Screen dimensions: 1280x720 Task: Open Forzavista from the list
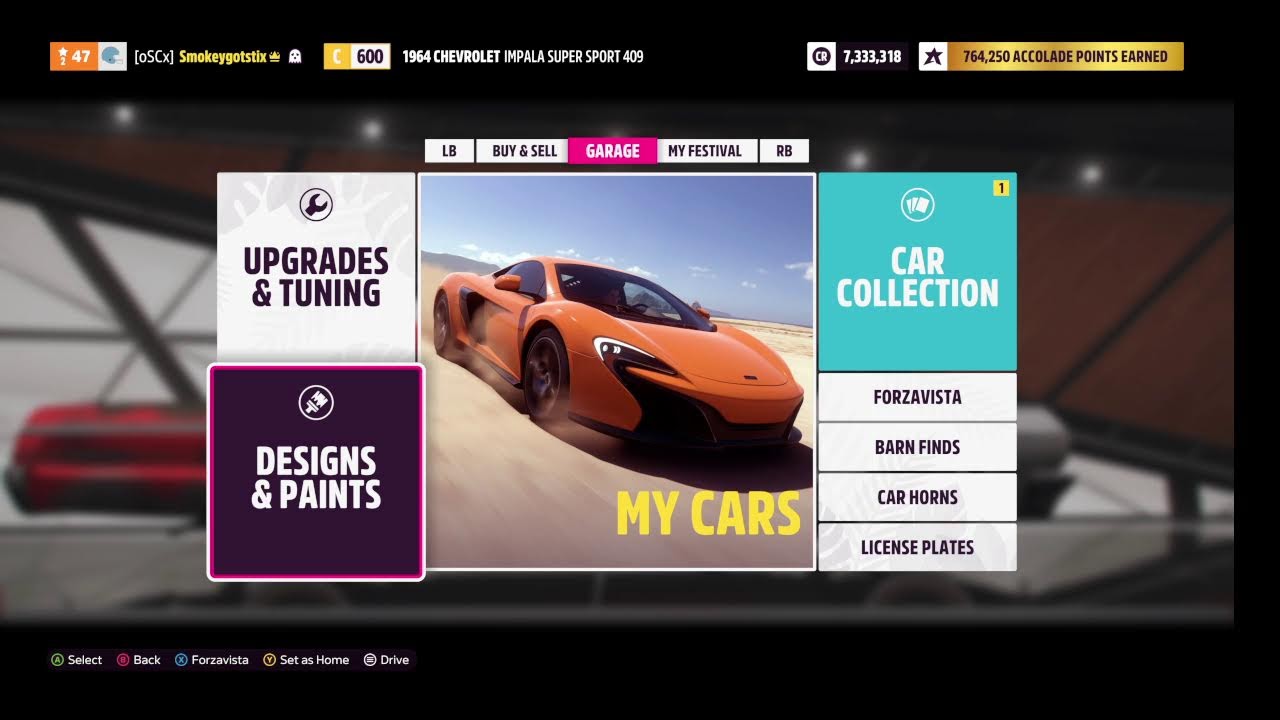point(917,397)
